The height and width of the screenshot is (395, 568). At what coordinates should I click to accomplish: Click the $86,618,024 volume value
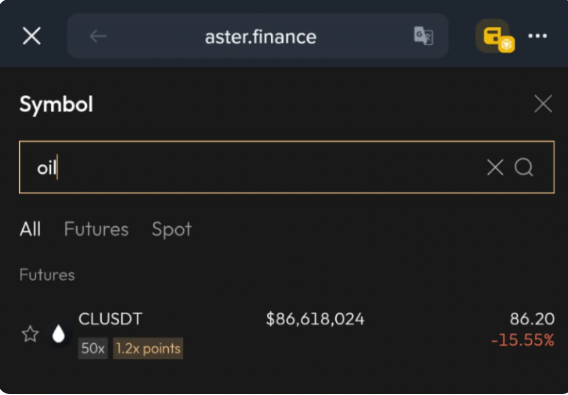(x=315, y=319)
